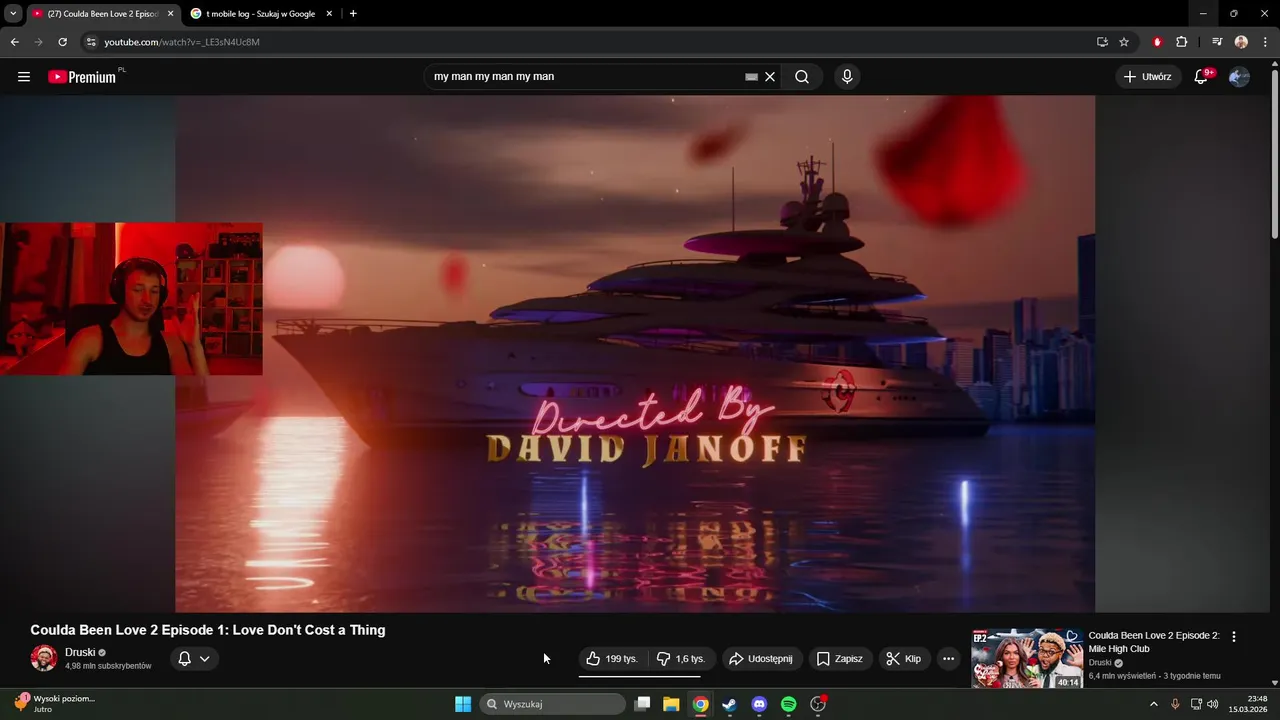Start voice search with the microphone
1280x720 pixels.
coord(847,77)
